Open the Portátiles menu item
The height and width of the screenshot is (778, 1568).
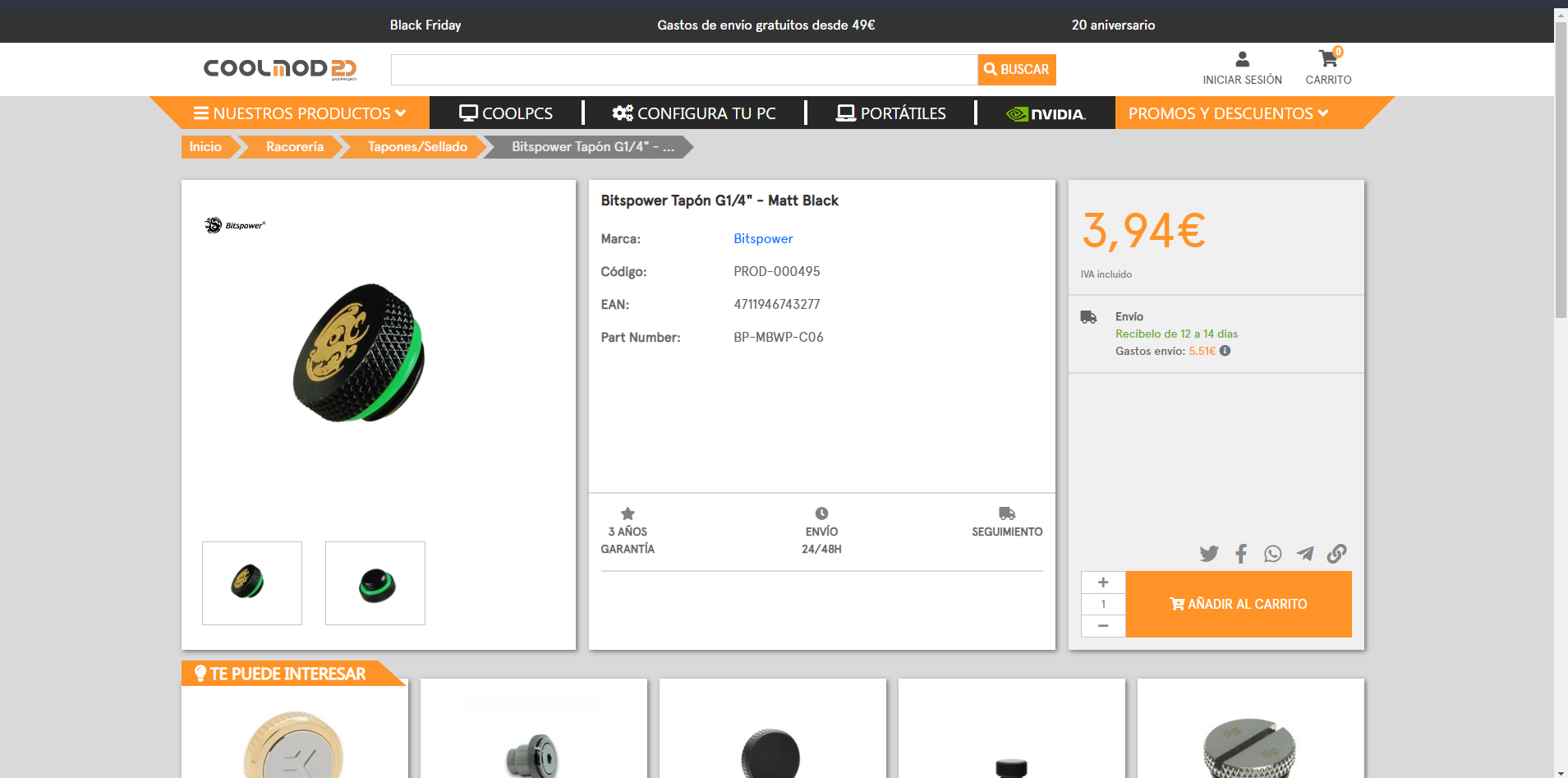[891, 113]
